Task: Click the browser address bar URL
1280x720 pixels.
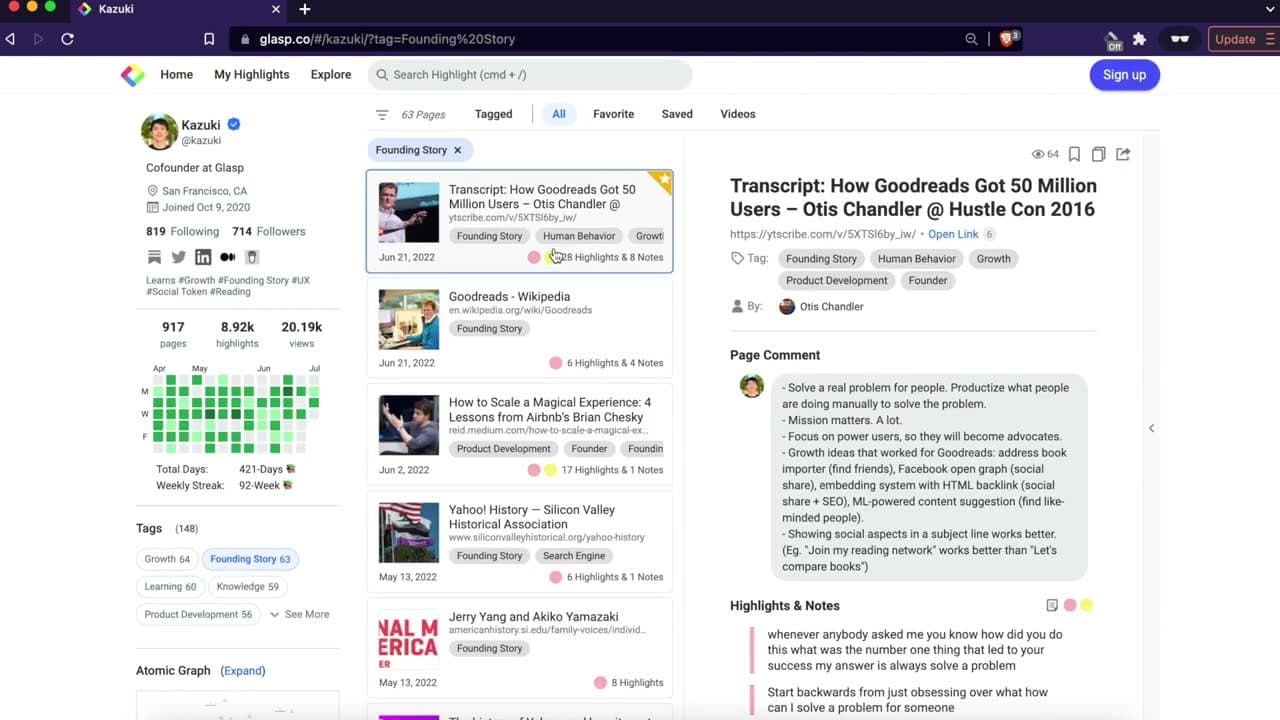Action: pos(387,39)
